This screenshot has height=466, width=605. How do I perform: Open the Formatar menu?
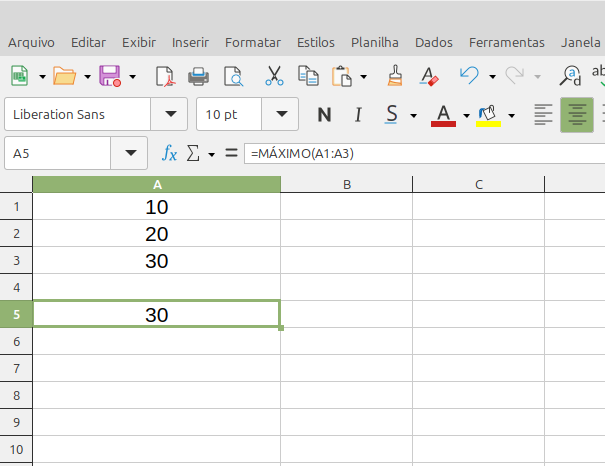coord(253,42)
